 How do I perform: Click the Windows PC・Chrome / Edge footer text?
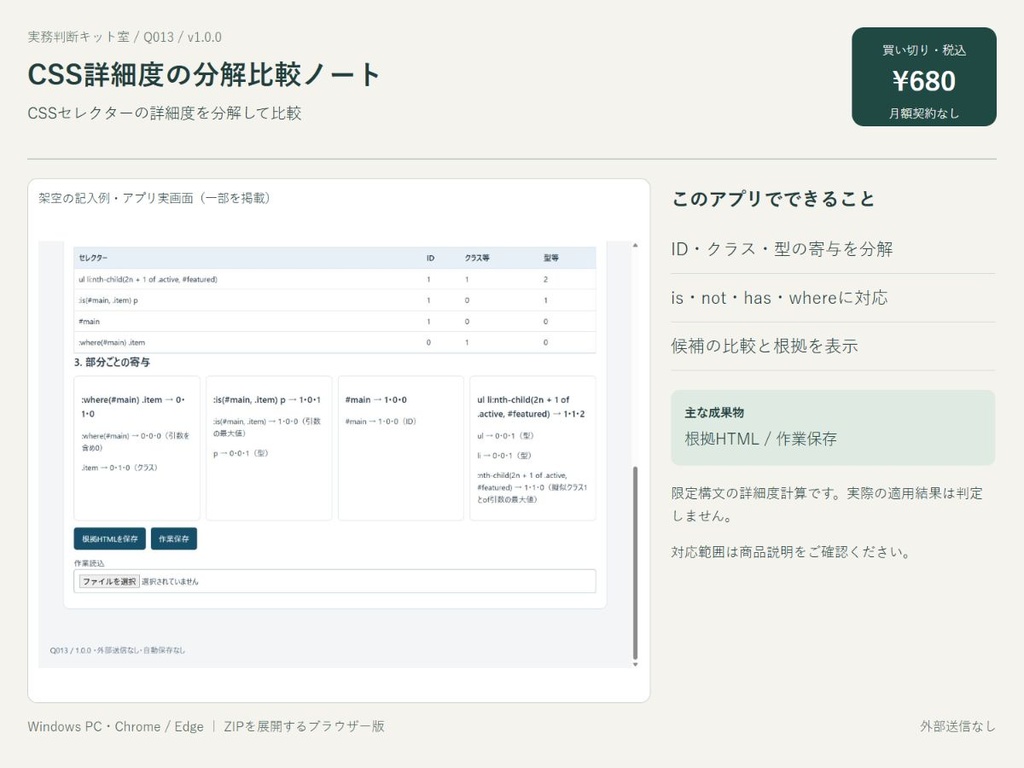[x=116, y=726]
